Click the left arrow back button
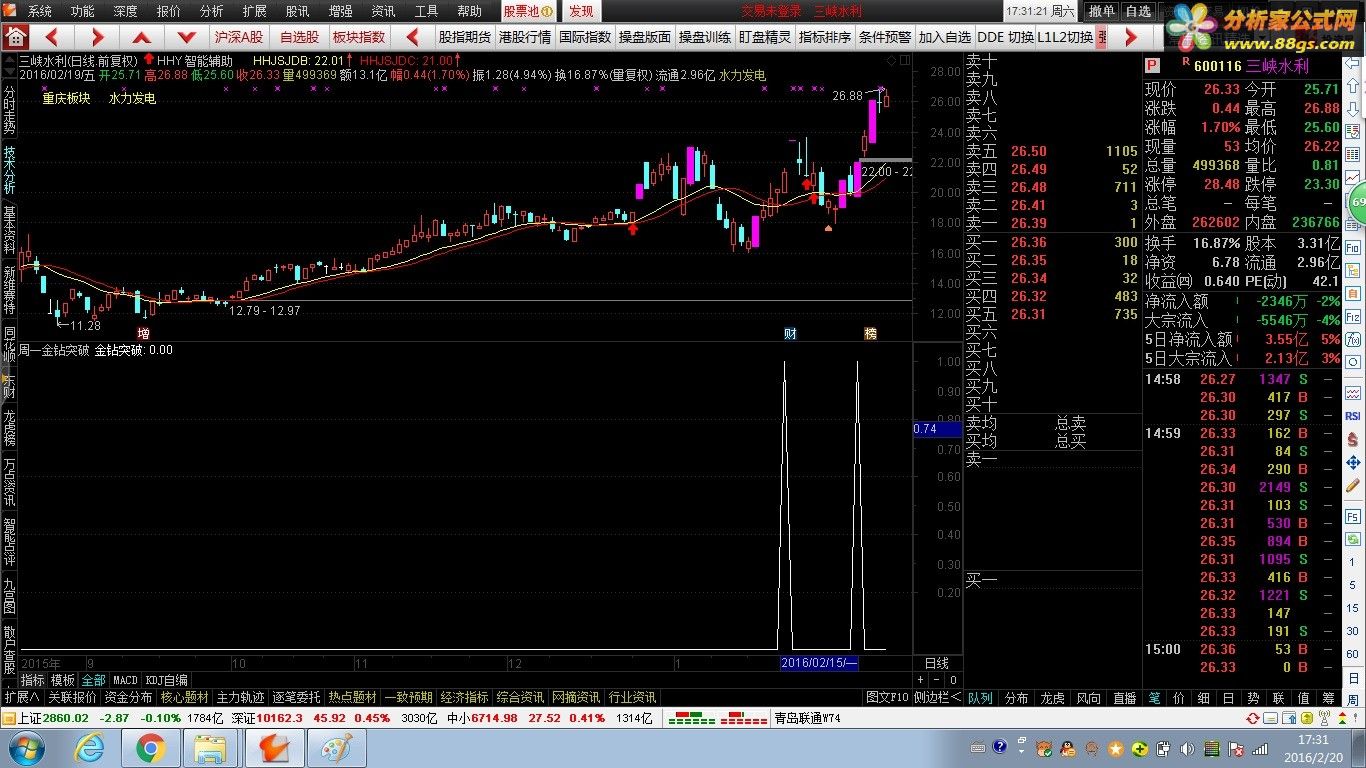The height and width of the screenshot is (768, 1366). pos(53,37)
